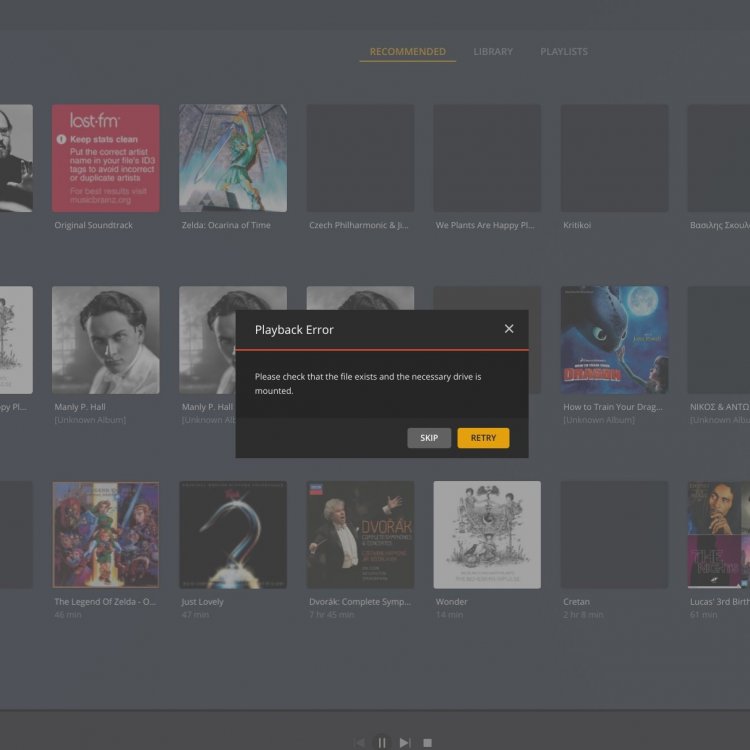Click the '46 min' duration label
Viewport: 750px width, 750px height.
point(67,615)
